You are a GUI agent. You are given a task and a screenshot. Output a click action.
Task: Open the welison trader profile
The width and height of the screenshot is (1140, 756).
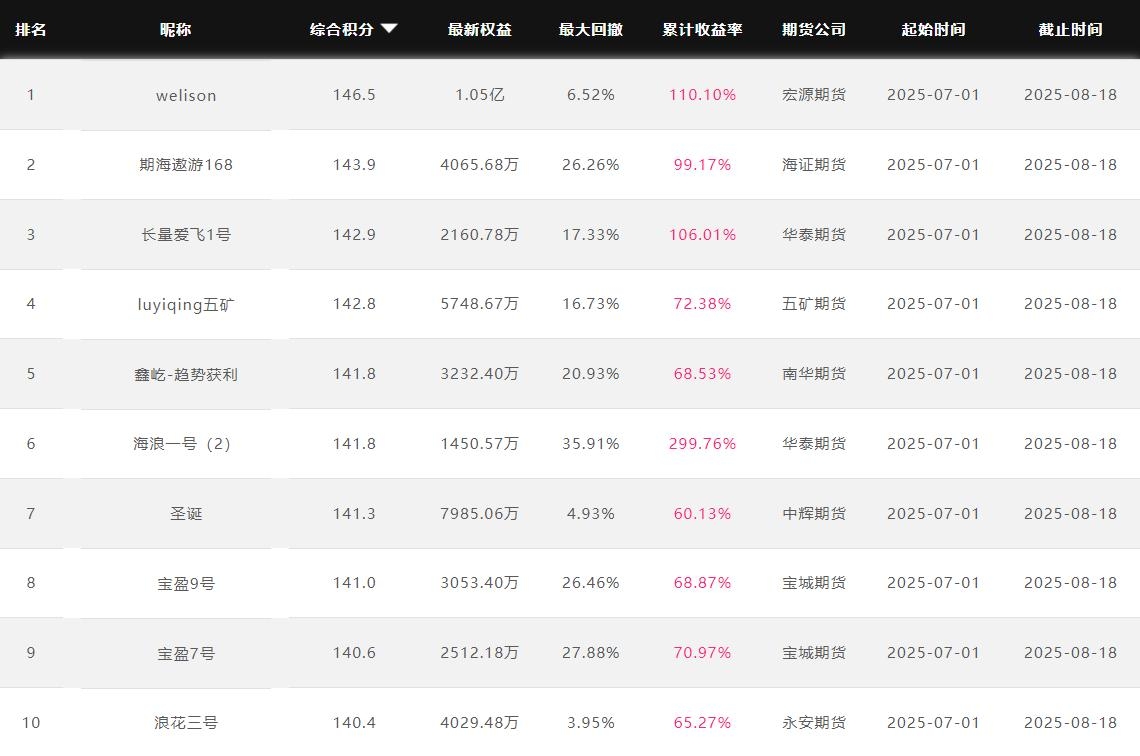pos(186,95)
